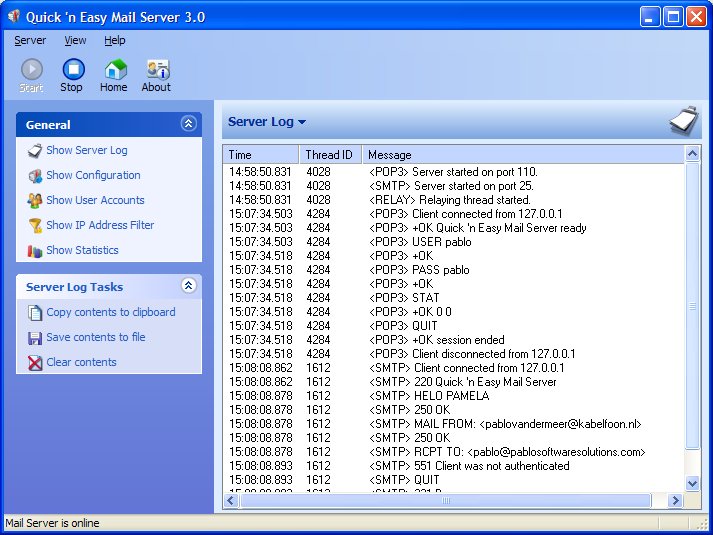Click the notepad icon in Server Log header
Image resolution: width=713 pixels, height=535 pixels.
tap(684, 121)
